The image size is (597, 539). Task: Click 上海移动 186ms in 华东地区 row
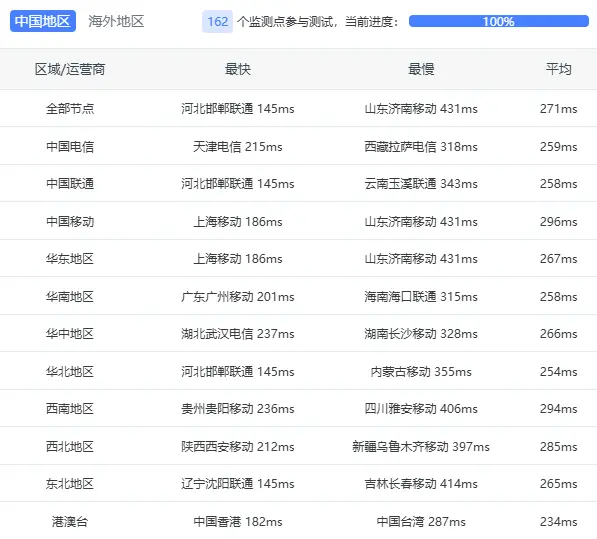pyautogui.click(x=238, y=259)
